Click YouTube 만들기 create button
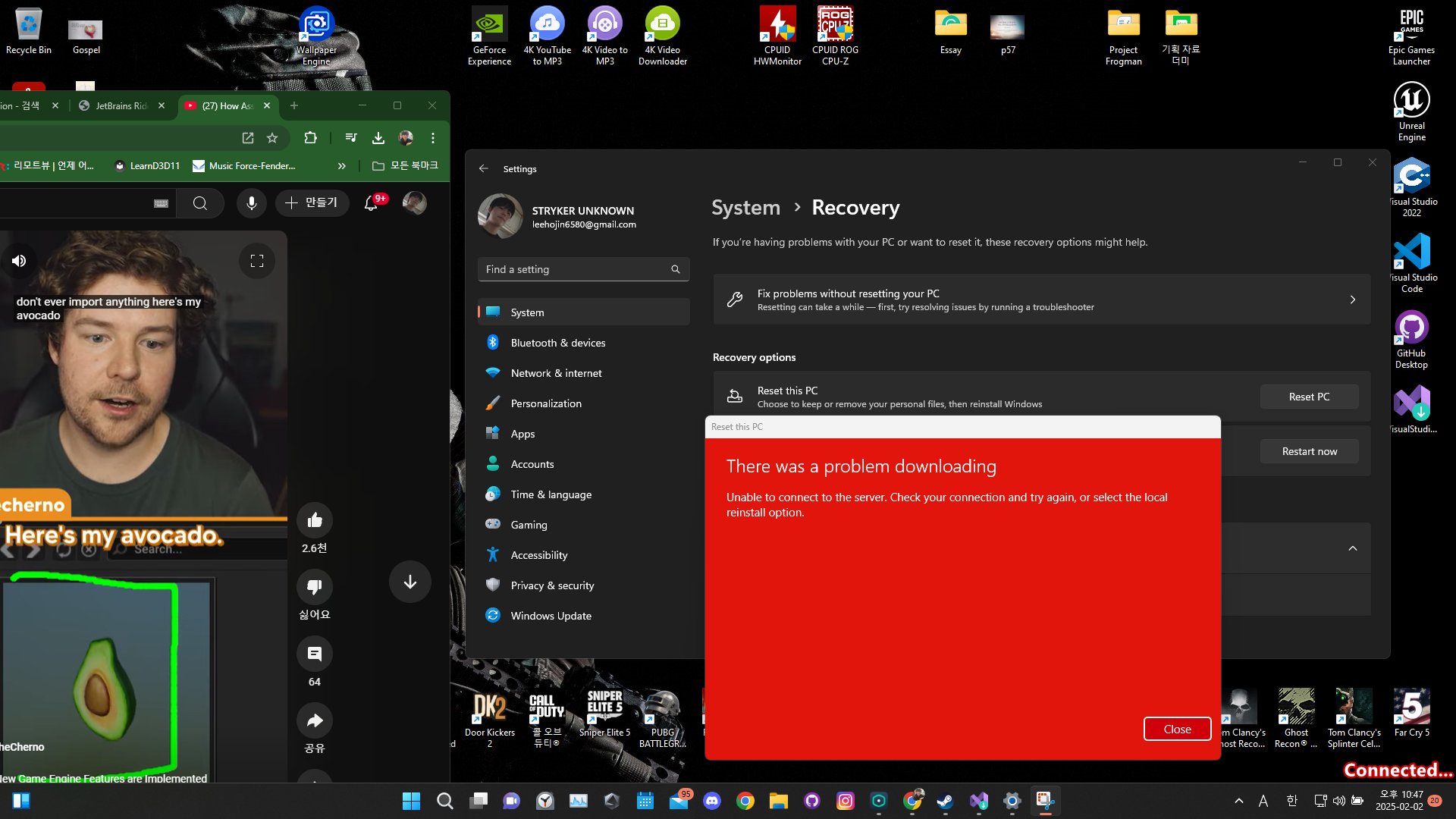 click(x=312, y=203)
